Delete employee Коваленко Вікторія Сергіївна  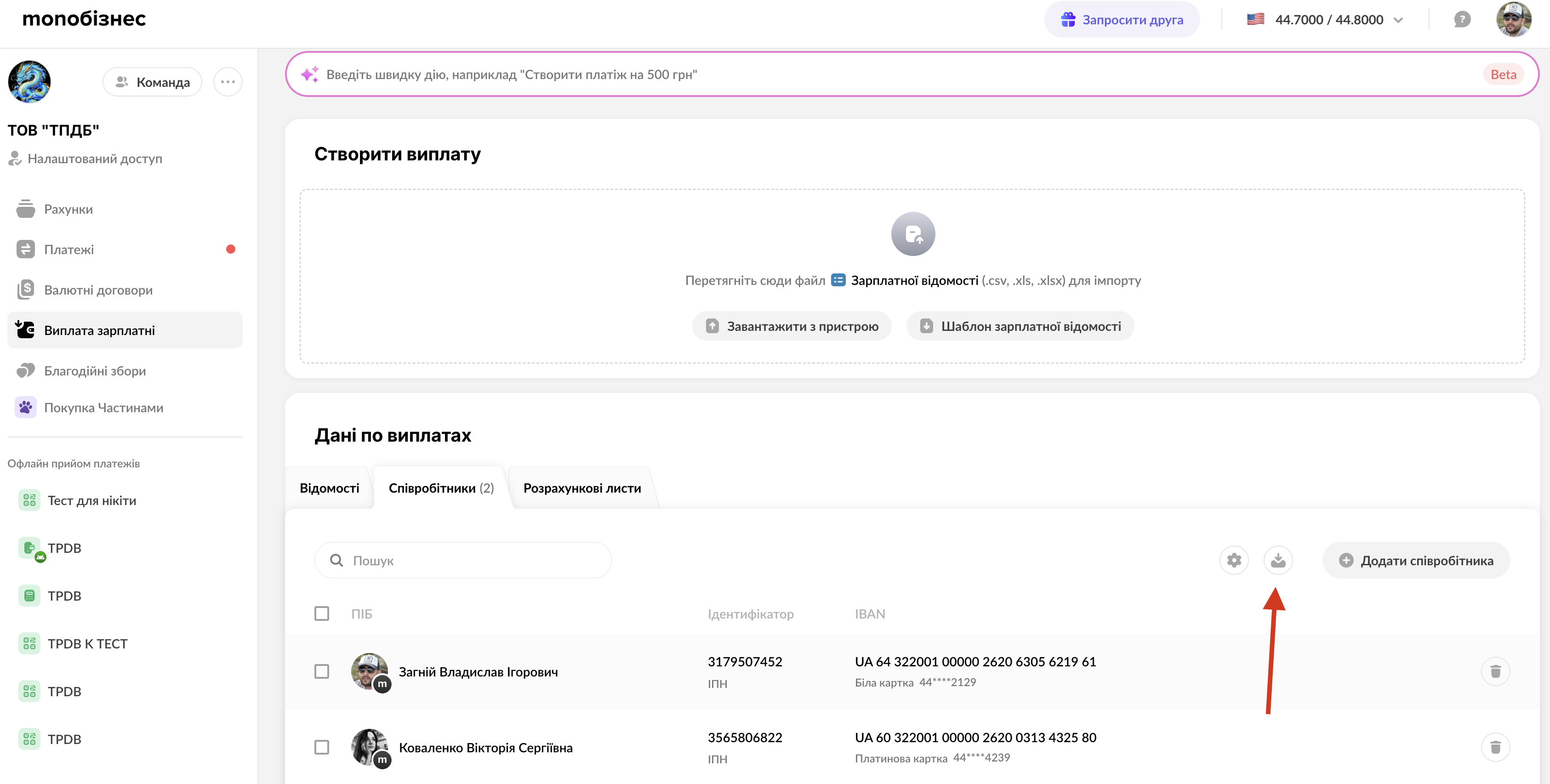1495,747
